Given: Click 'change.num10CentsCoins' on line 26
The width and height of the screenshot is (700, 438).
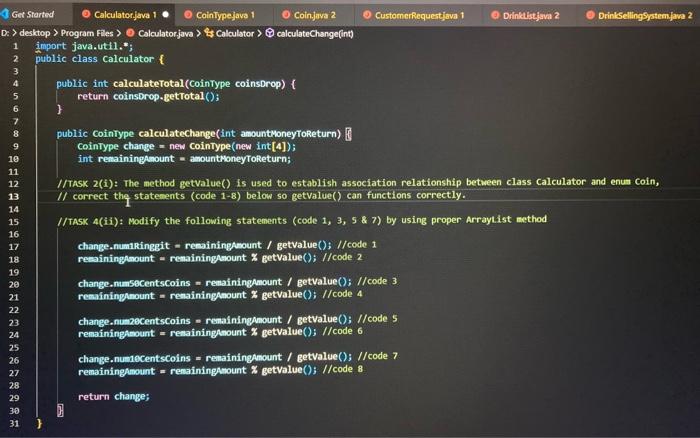Looking at the screenshot, I should click(134, 359).
